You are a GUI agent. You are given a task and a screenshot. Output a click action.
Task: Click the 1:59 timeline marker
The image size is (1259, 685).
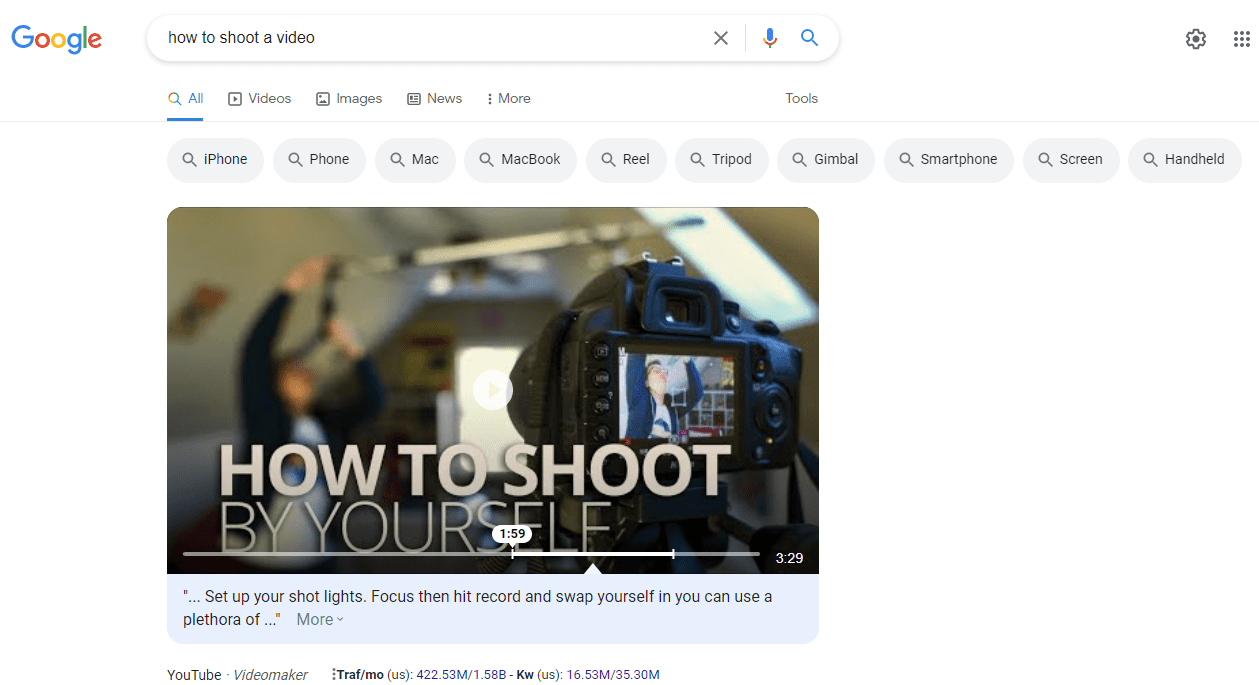[513, 535]
